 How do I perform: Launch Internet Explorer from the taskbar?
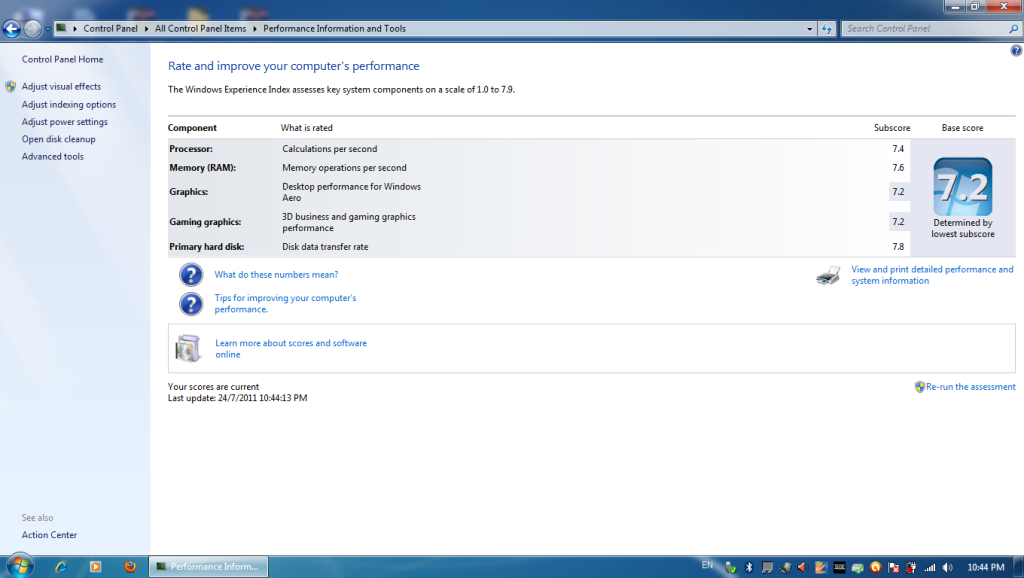coord(62,566)
